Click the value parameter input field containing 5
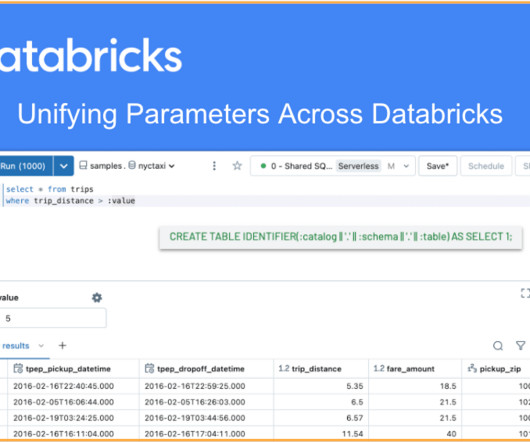The image size is (530, 442). pos(53,318)
